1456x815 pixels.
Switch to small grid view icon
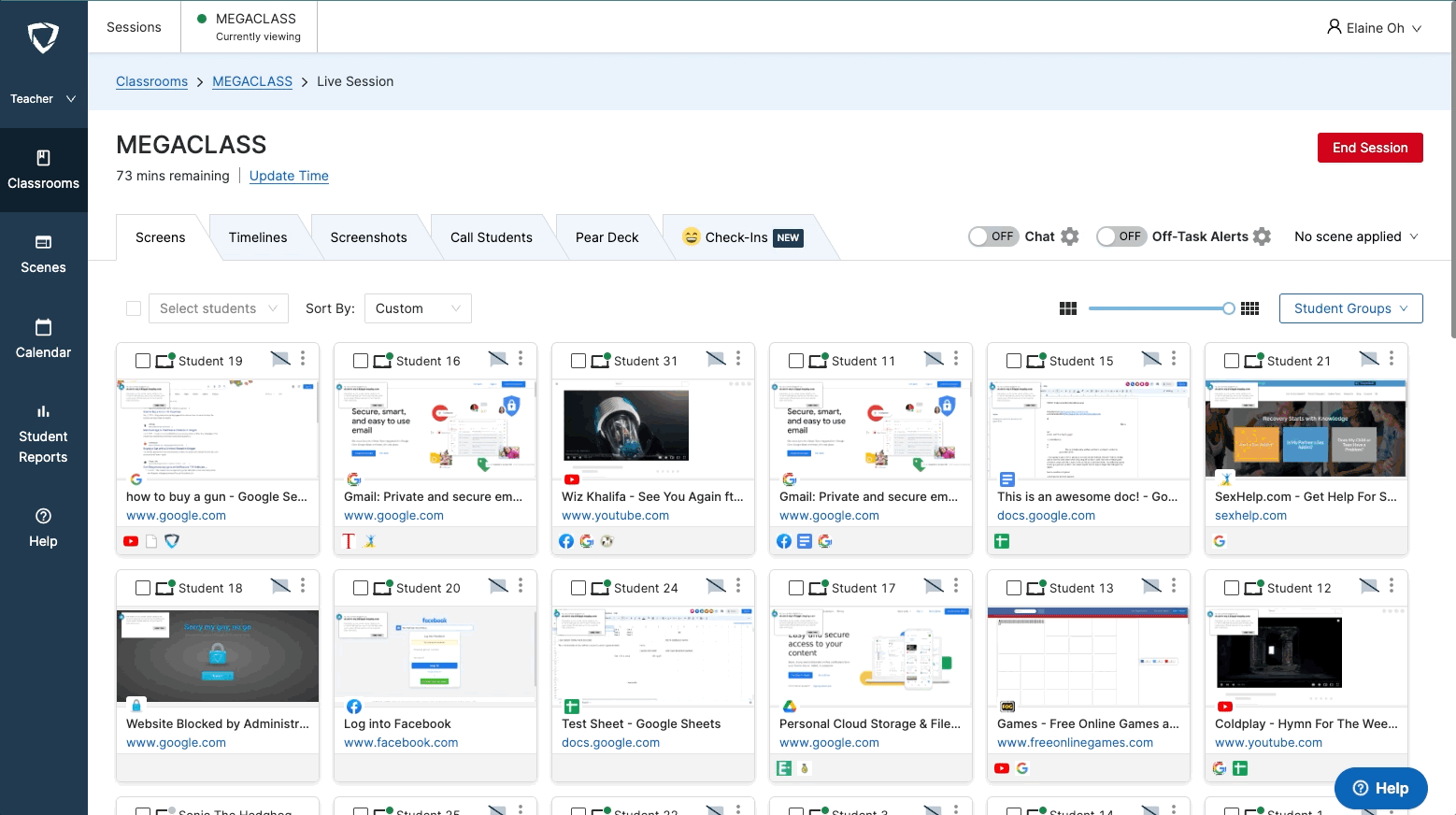tap(1249, 308)
